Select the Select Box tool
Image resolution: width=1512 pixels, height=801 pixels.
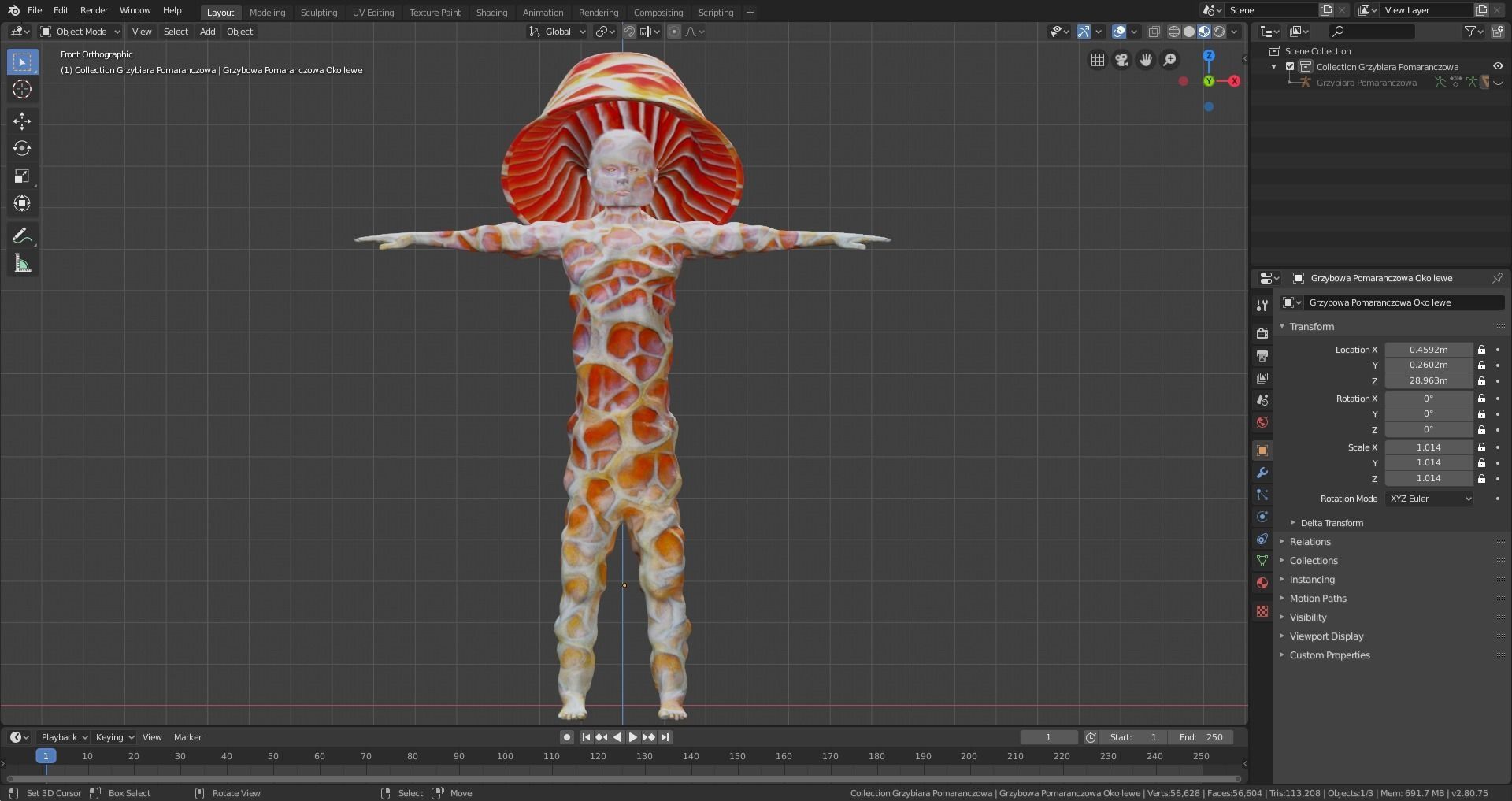coord(22,62)
